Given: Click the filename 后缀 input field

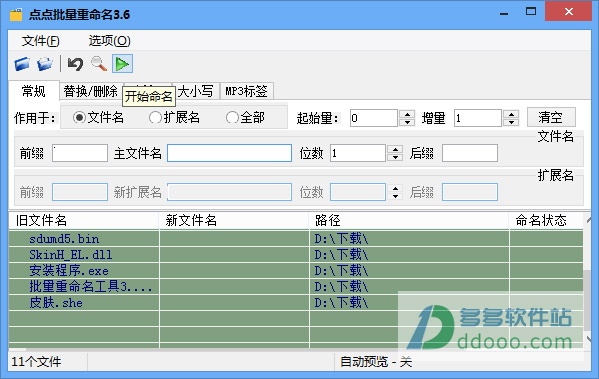Looking at the screenshot, I should coord(470,153).
